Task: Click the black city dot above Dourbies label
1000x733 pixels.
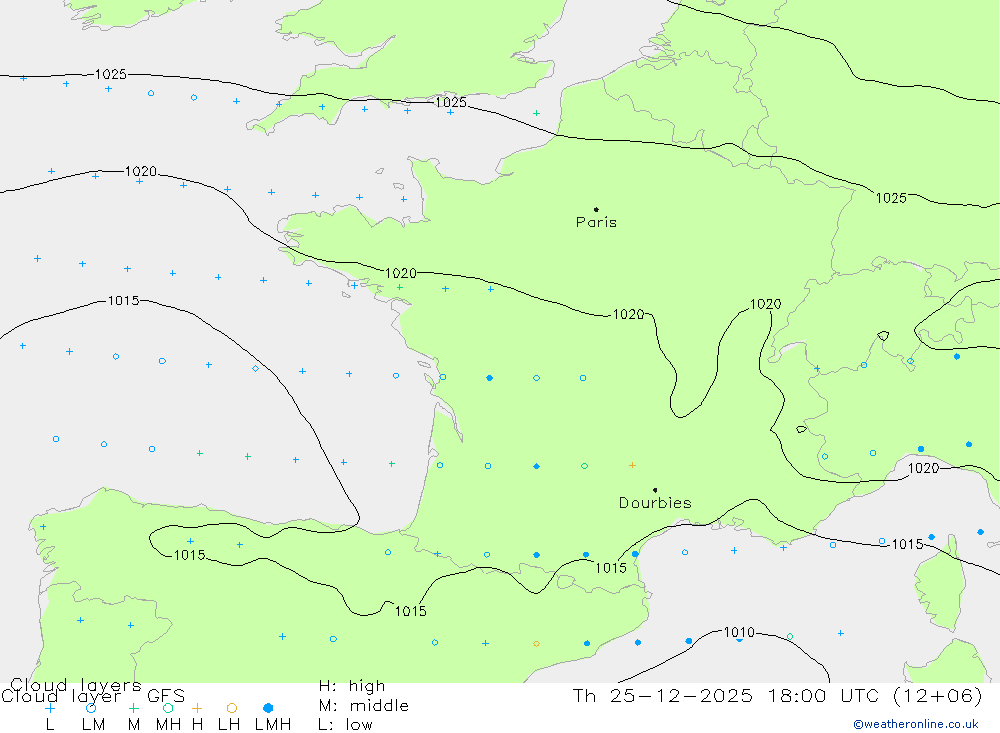Action: pos(655,490)
